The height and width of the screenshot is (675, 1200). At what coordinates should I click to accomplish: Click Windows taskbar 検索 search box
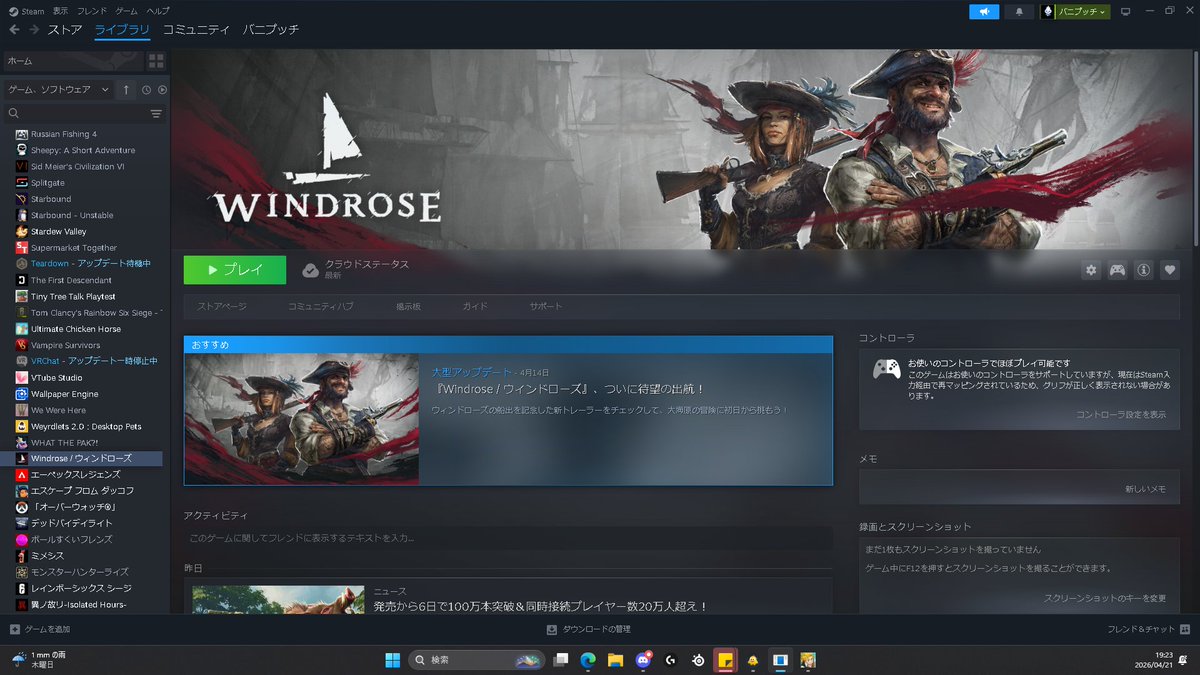coord(477,660)
